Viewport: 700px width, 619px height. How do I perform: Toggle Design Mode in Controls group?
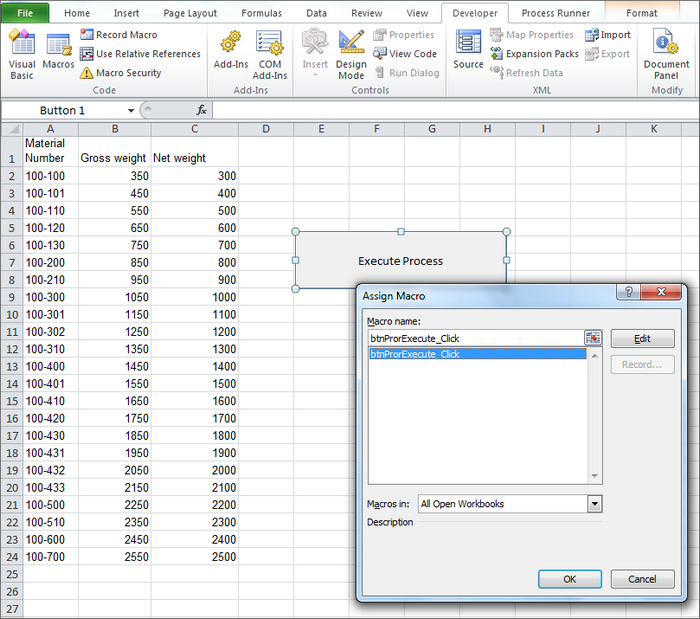pos(351,52)
